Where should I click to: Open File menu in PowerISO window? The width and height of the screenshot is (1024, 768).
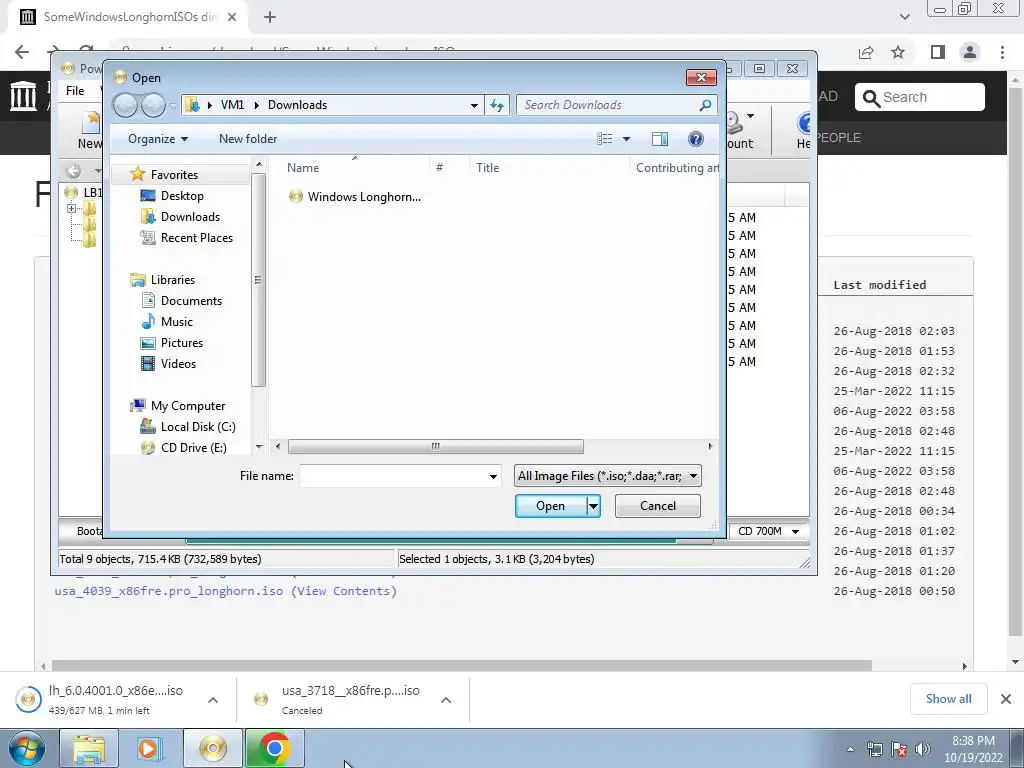coord(75,91)
